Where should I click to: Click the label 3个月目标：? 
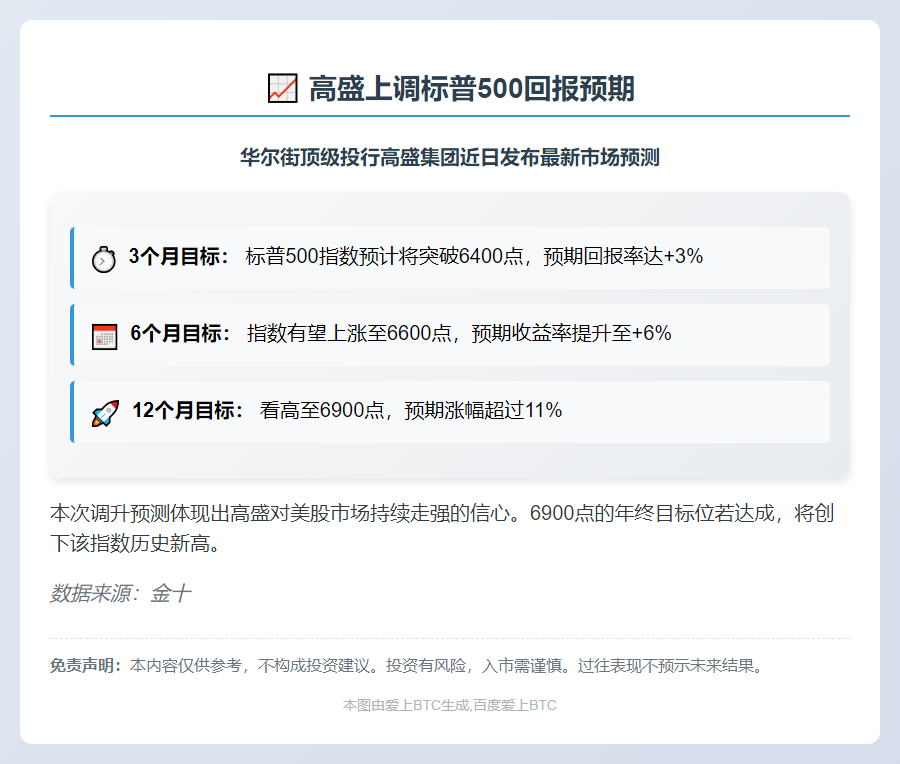click(x=180, y=256)
